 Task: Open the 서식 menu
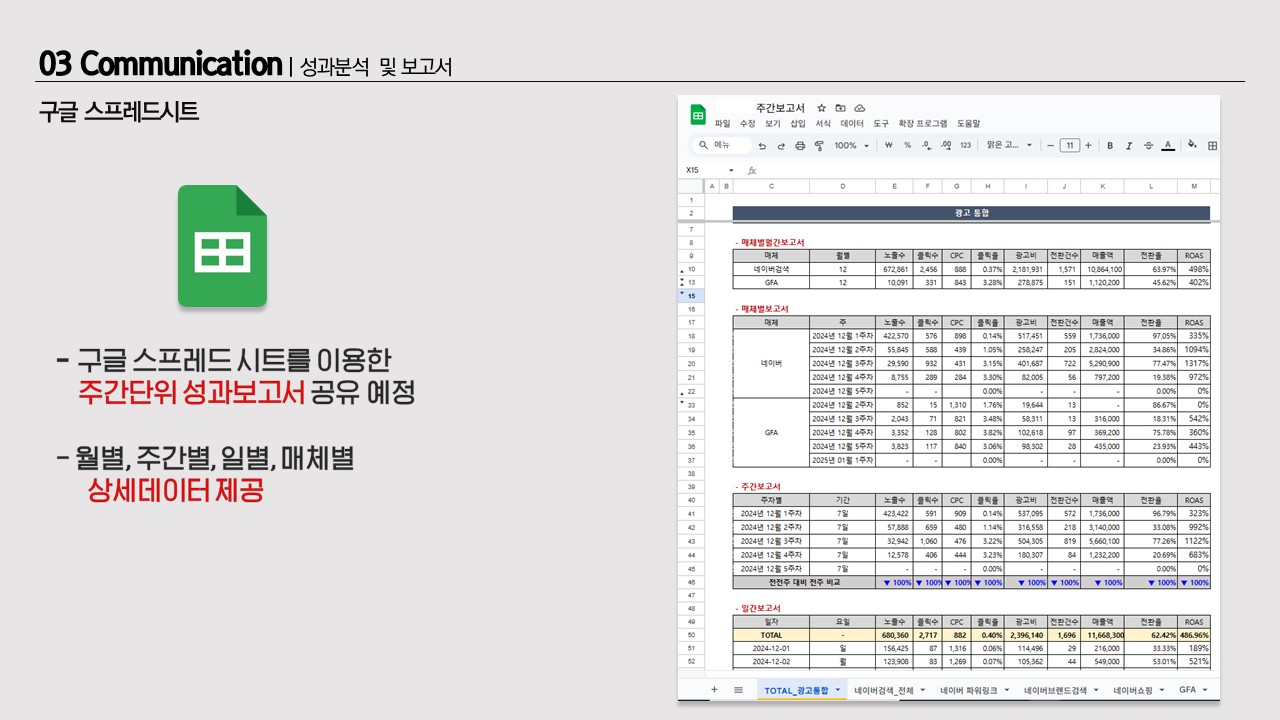[823, 124]
